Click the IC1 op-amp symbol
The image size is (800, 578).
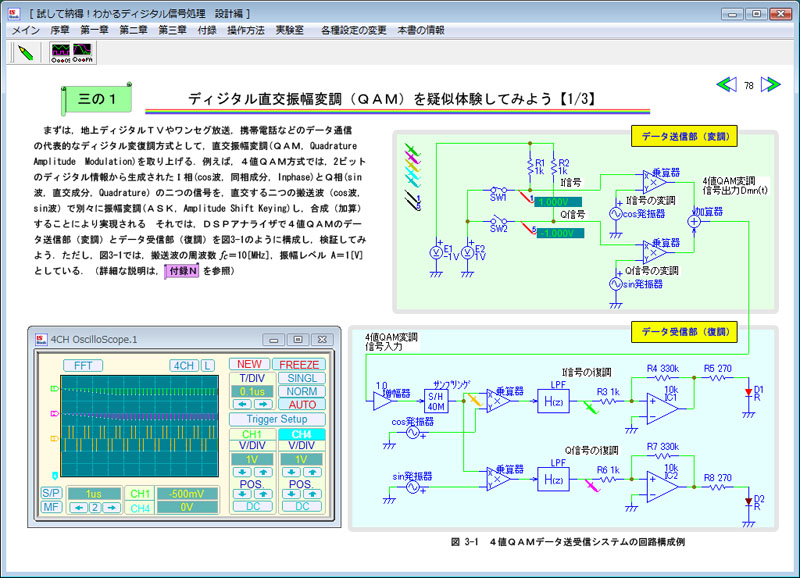661,408
